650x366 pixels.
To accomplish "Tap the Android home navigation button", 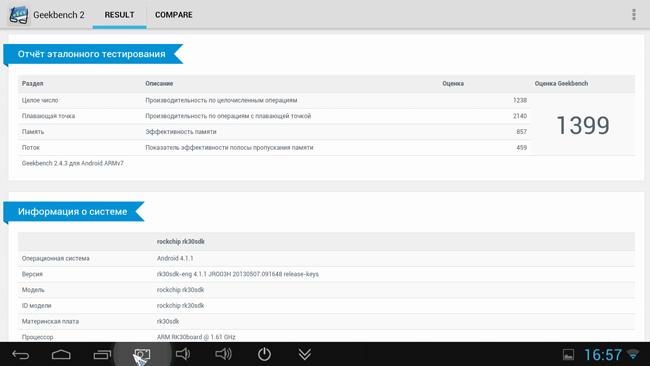I will tap(61, 354).
